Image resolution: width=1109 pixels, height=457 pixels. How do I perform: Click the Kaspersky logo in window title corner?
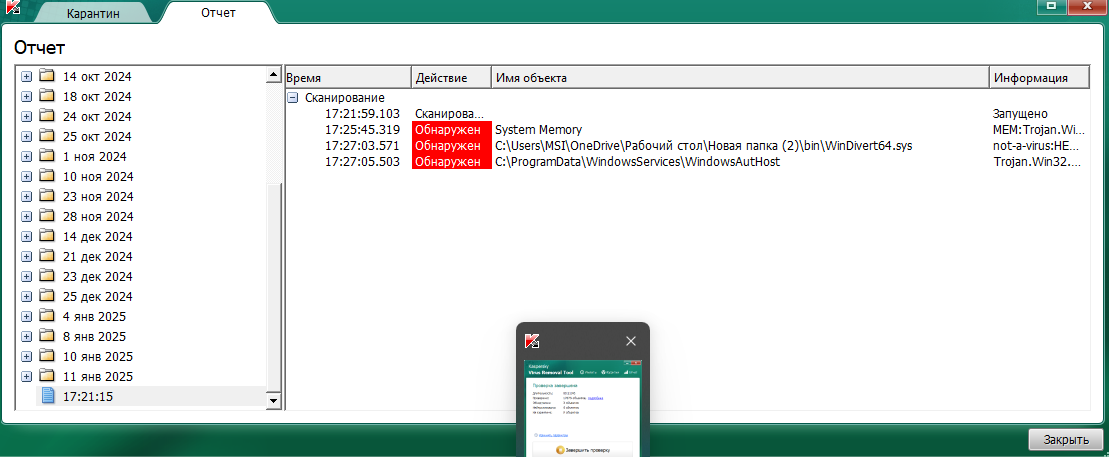pyautogui.click(x=12, y=8)
